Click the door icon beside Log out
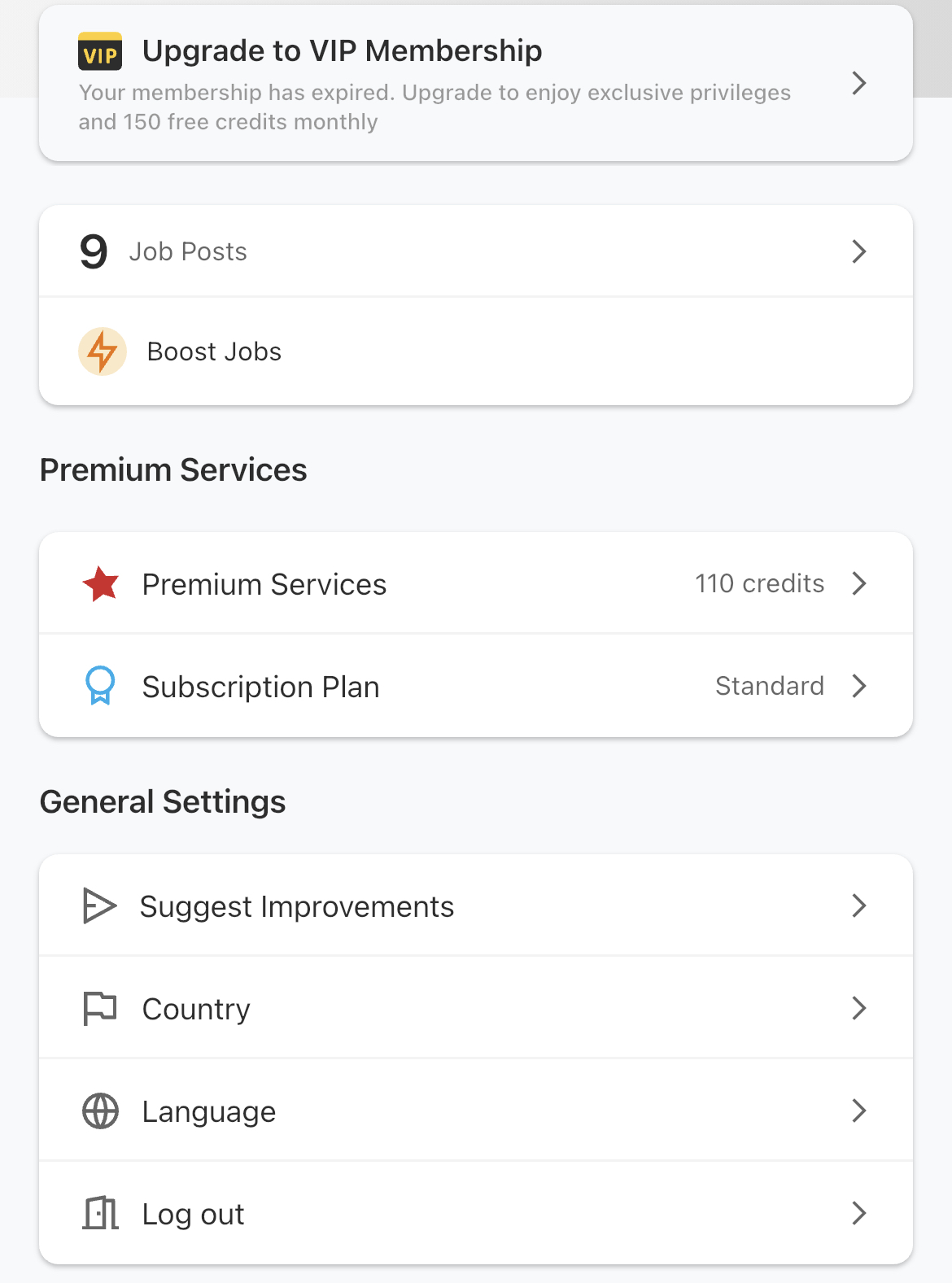 101,1213
